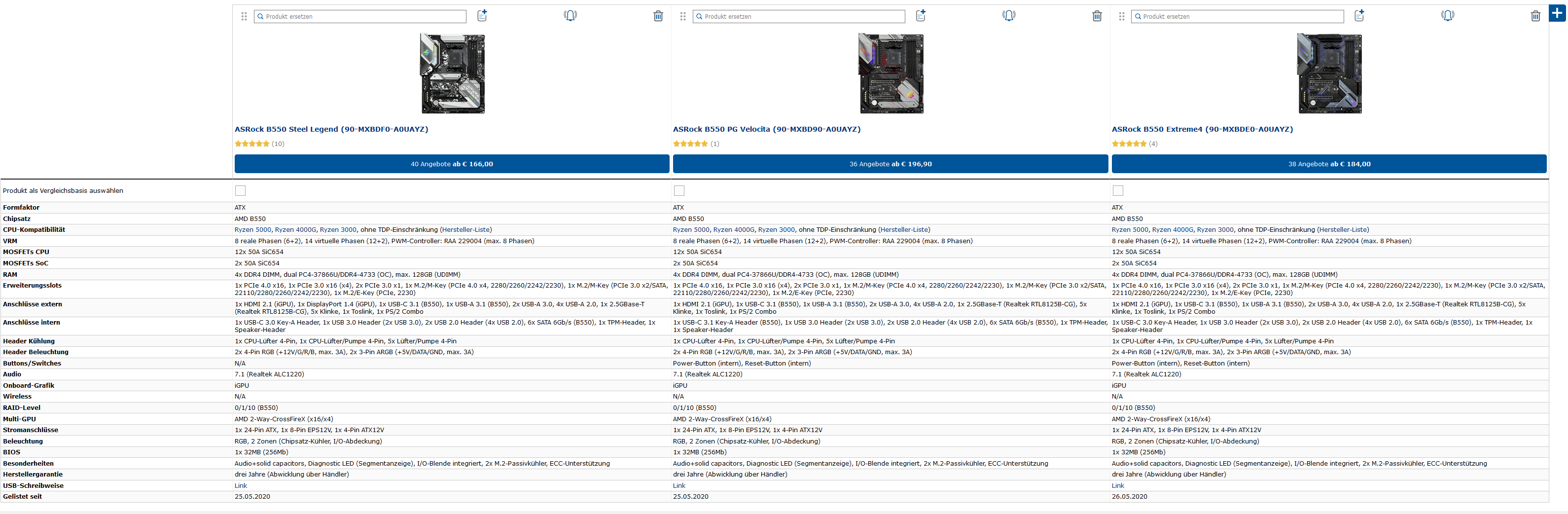Viewport: 1568px width, 514px height.
Task: Click the 'Stromanschlüsse' row label
Action: click(31, 430)
